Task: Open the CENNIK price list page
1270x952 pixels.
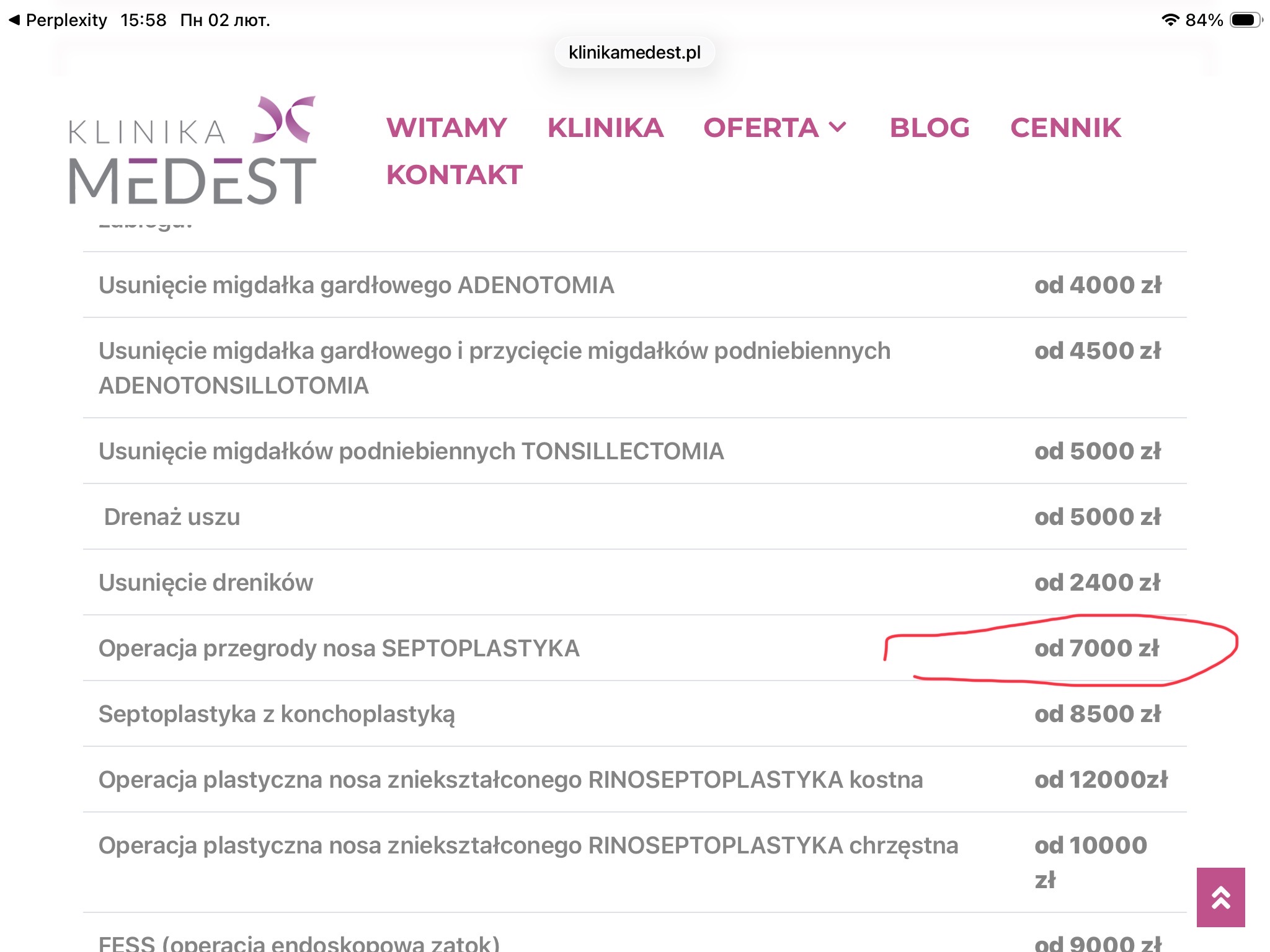Action: [1065, 128]
